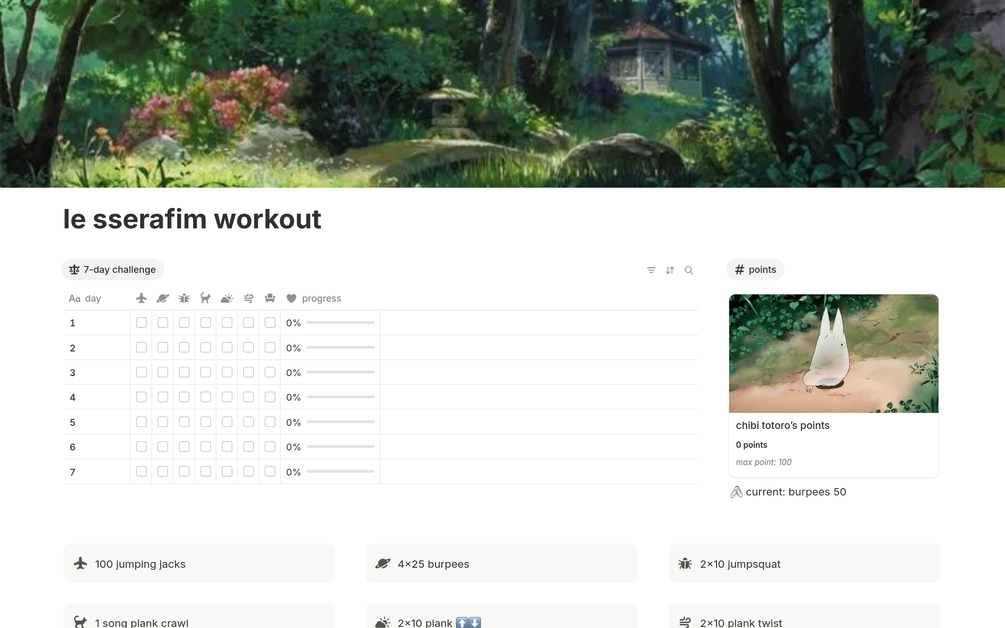The height and width of the screenshot is (628, 1005).
Task: Check day 1 airplane checkbox
Action: (x=141, y=322)
